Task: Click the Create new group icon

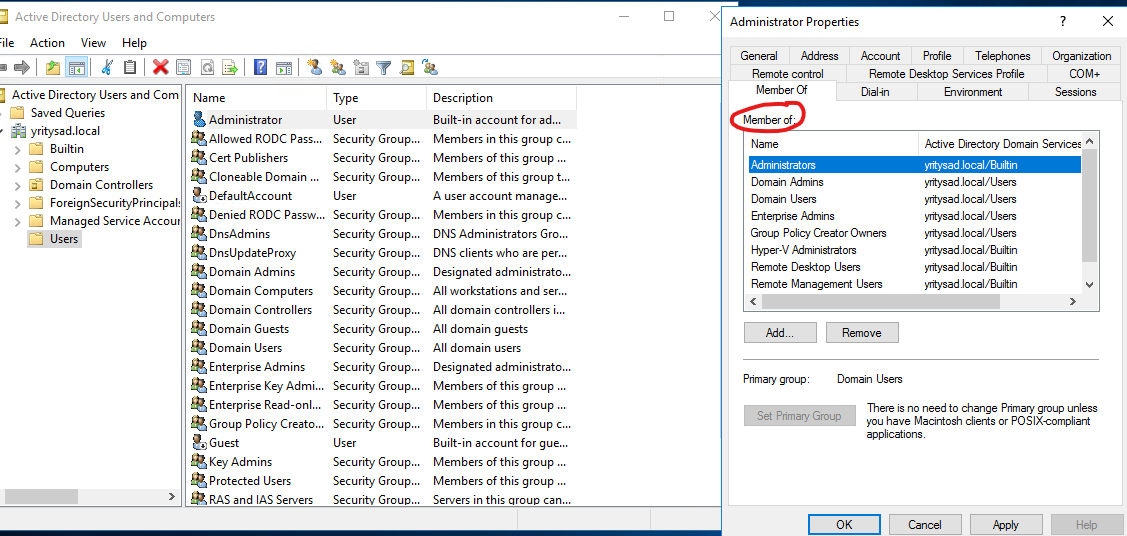Action: [338, 68]
